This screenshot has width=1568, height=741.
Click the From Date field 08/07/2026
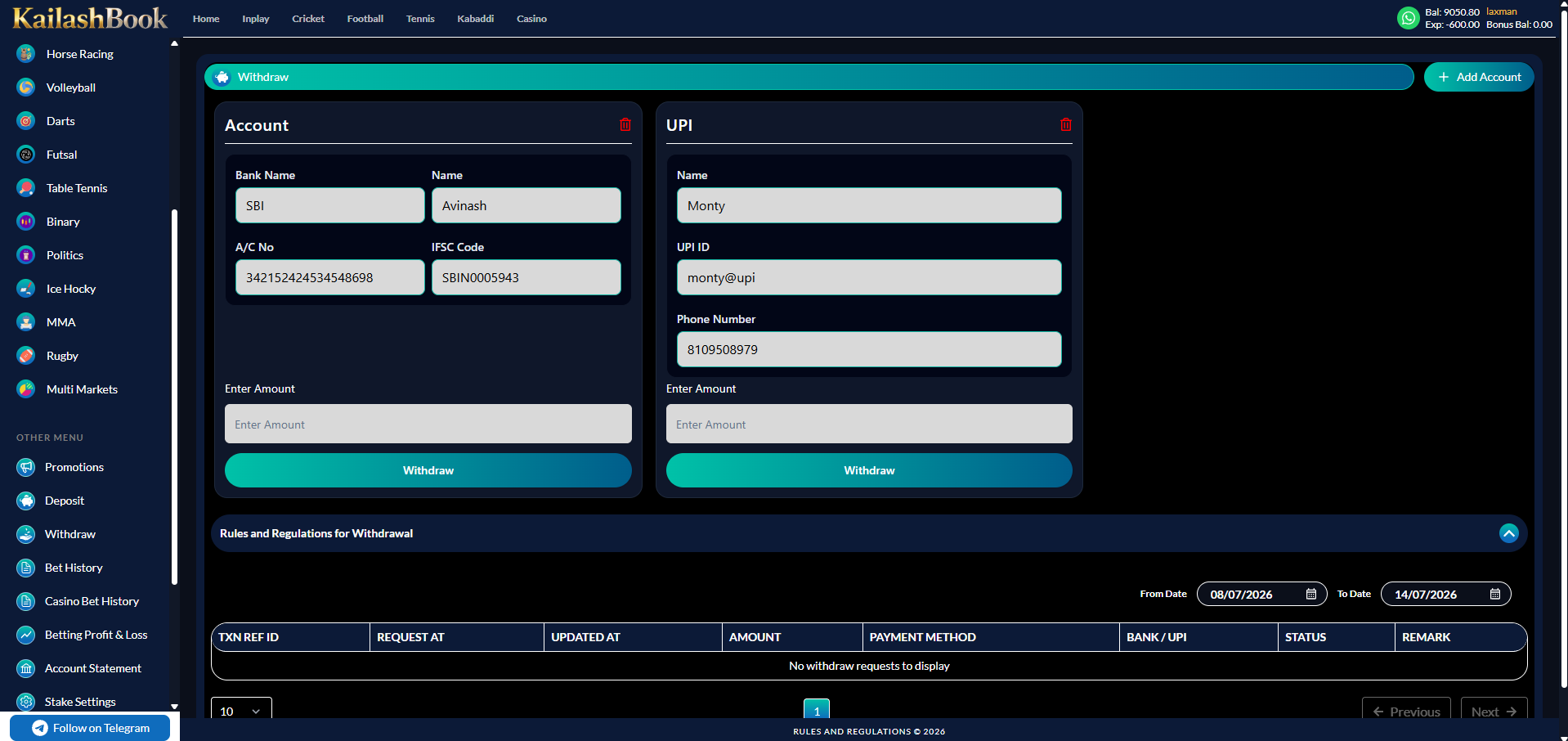1262,594
